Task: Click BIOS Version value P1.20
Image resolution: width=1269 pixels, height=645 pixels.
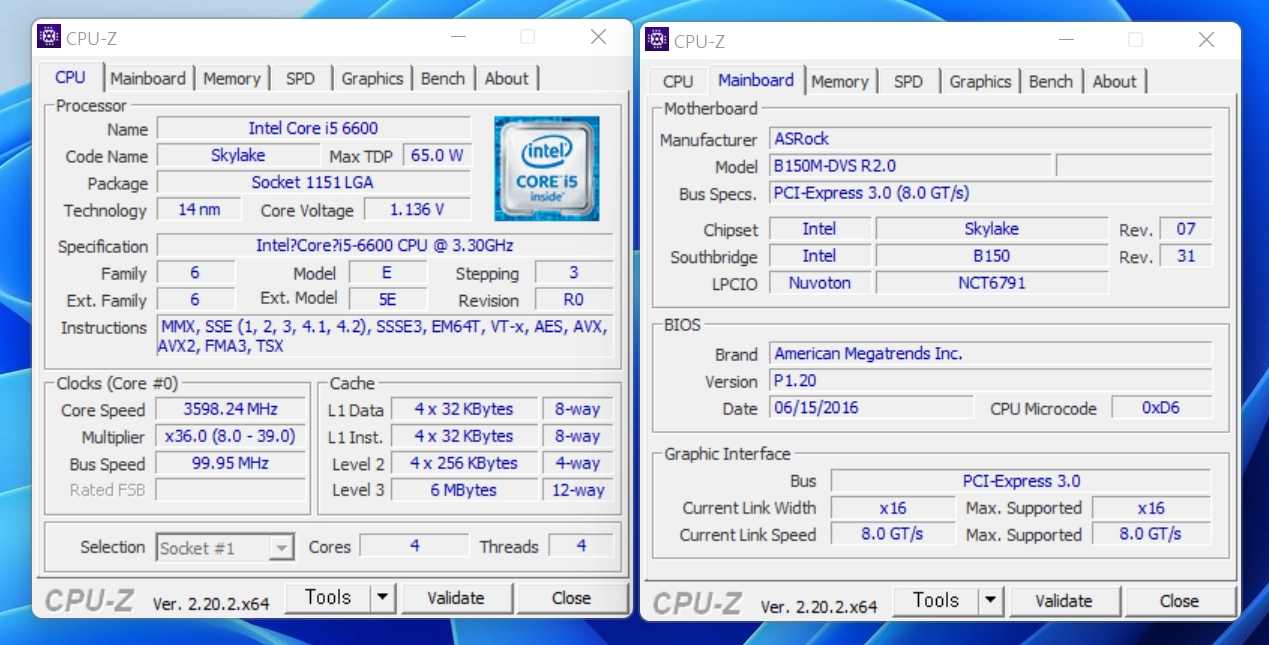Action: pos(991,380)
